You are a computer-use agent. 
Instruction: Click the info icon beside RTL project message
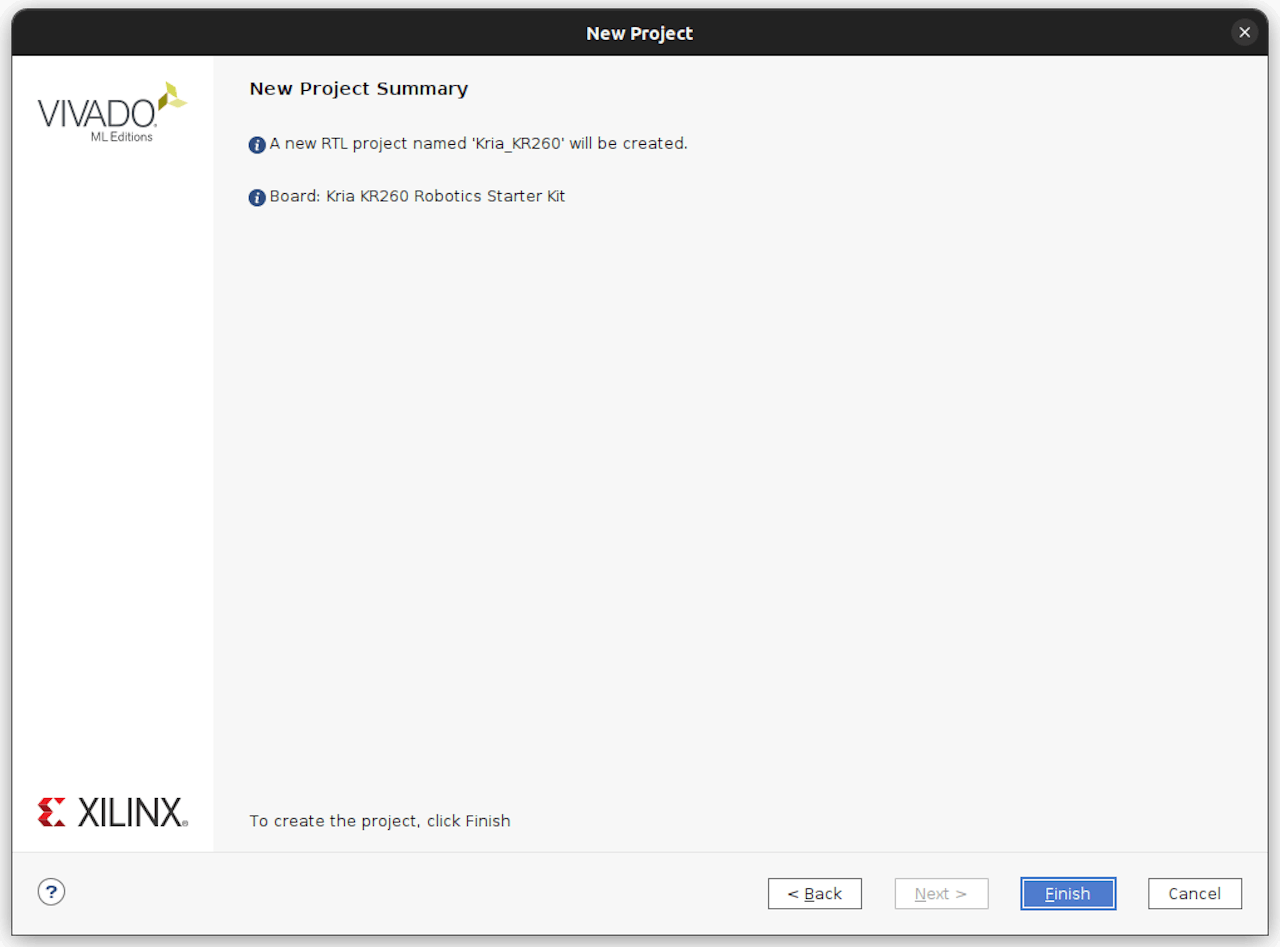[257, 145]
